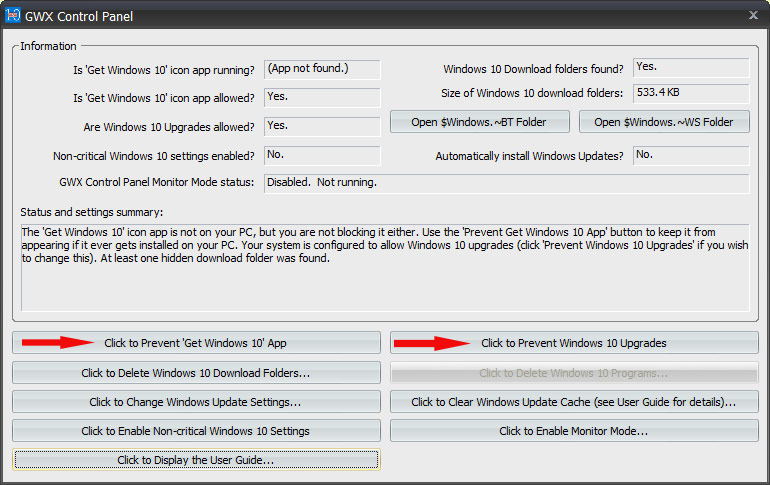Viewport: 770px width, 485px height.
Task: Click 'Is Get Windows 10 icon app running?' label
Action: pyautogui.click(x=164, y=70)
